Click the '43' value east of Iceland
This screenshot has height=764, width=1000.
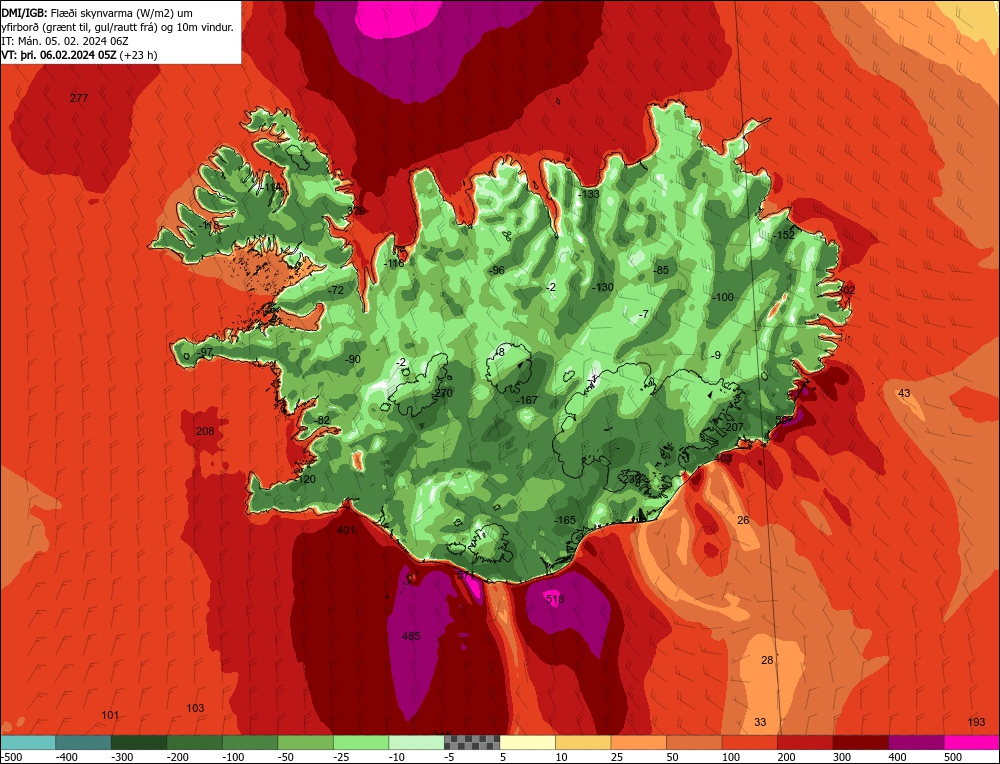[904, 393]
